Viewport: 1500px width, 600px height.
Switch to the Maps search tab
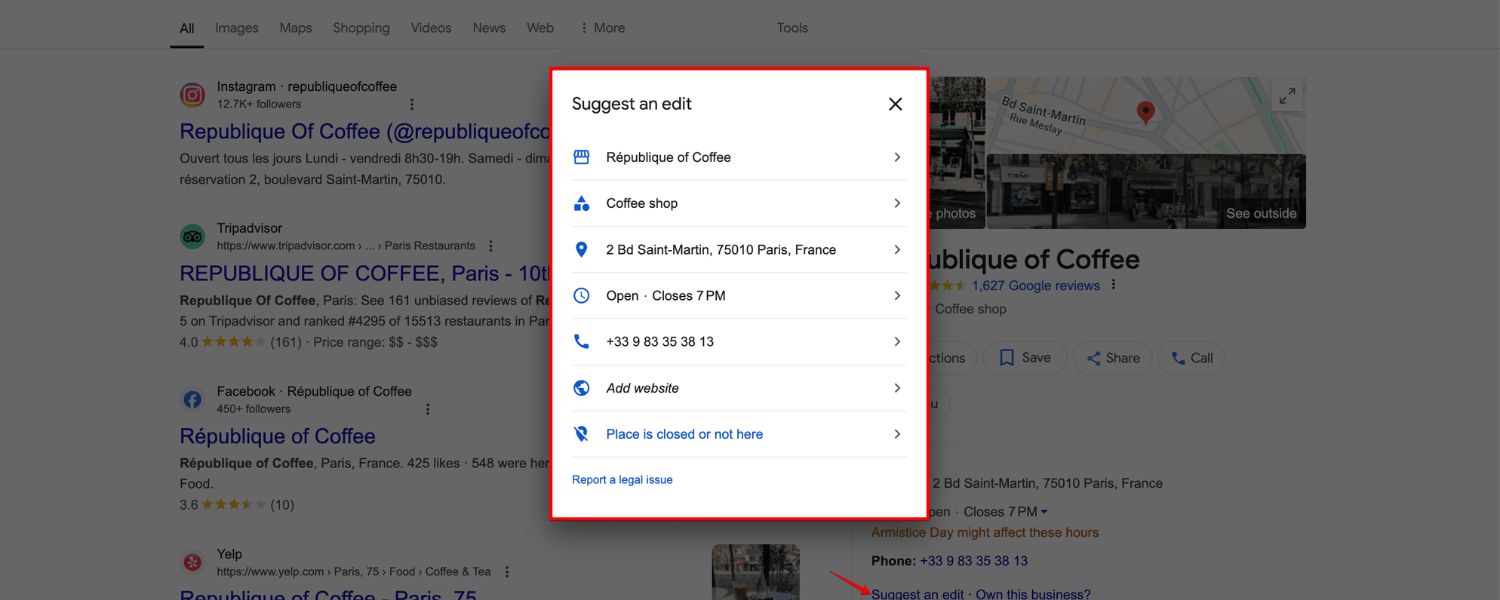[x=296, y=28]
